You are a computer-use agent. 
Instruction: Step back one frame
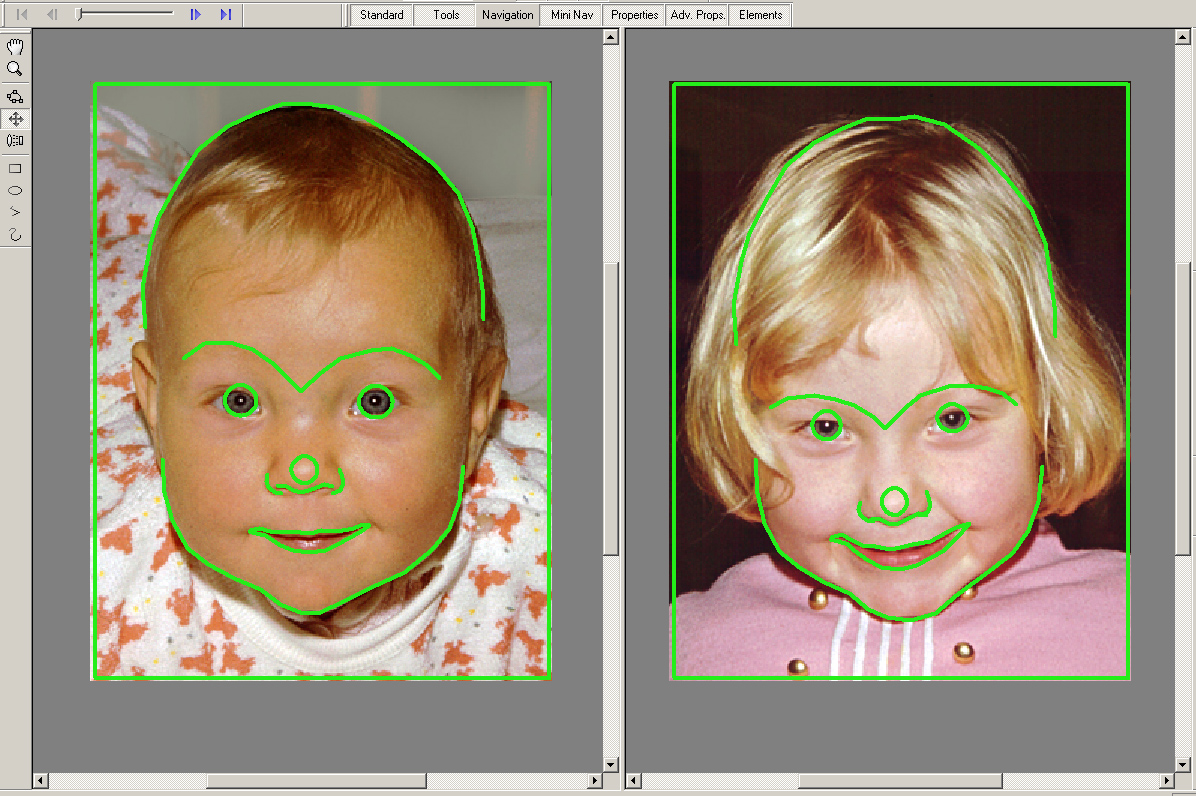(52, 14)
